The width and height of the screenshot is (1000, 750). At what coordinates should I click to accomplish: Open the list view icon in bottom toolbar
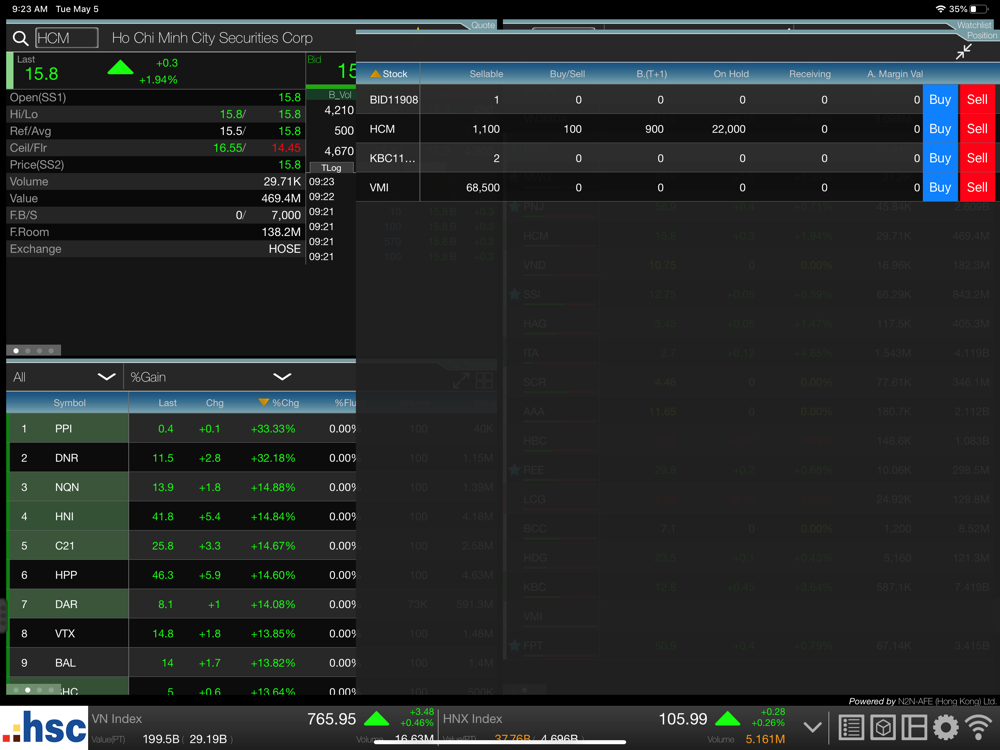(x=851, y=727)
